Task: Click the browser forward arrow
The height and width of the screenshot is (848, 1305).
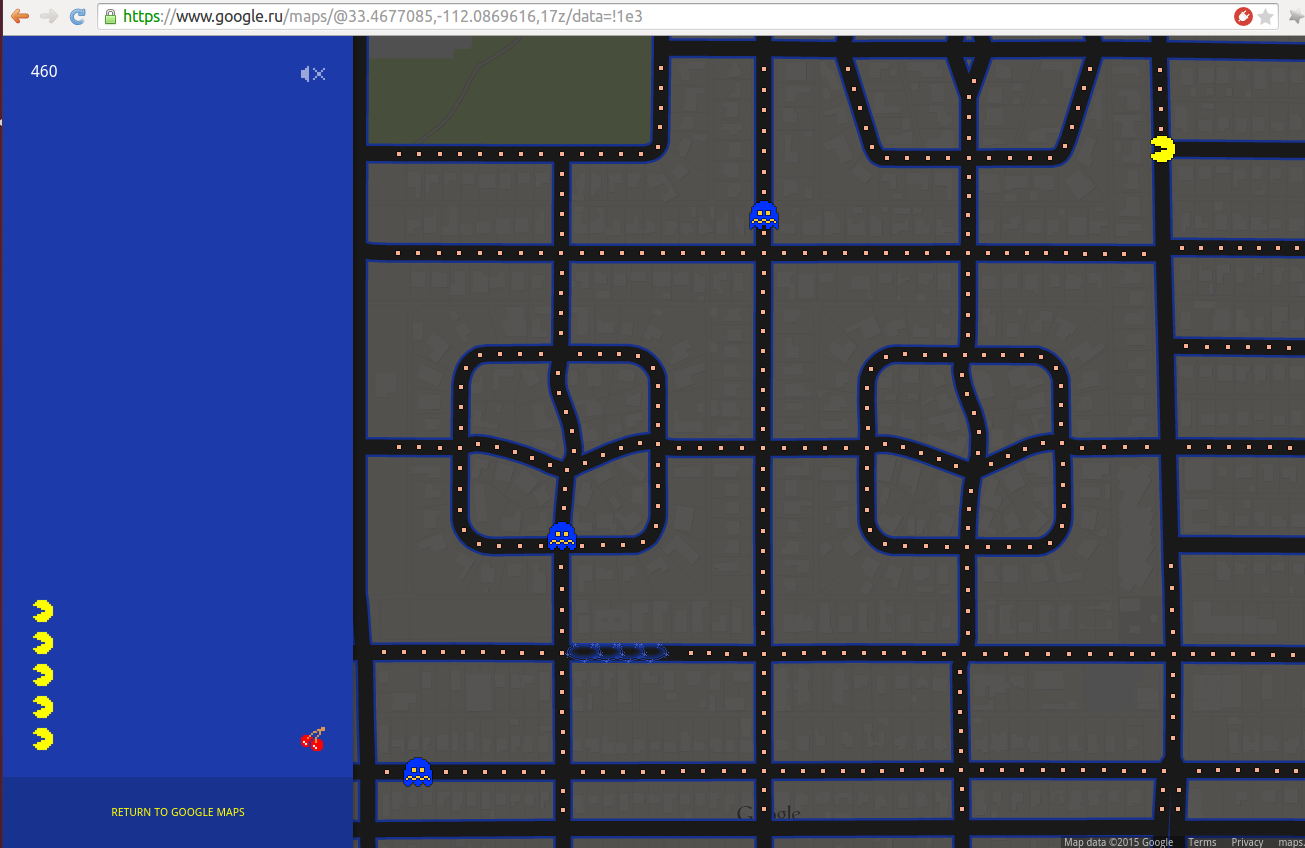Action: tap(48, 16)
